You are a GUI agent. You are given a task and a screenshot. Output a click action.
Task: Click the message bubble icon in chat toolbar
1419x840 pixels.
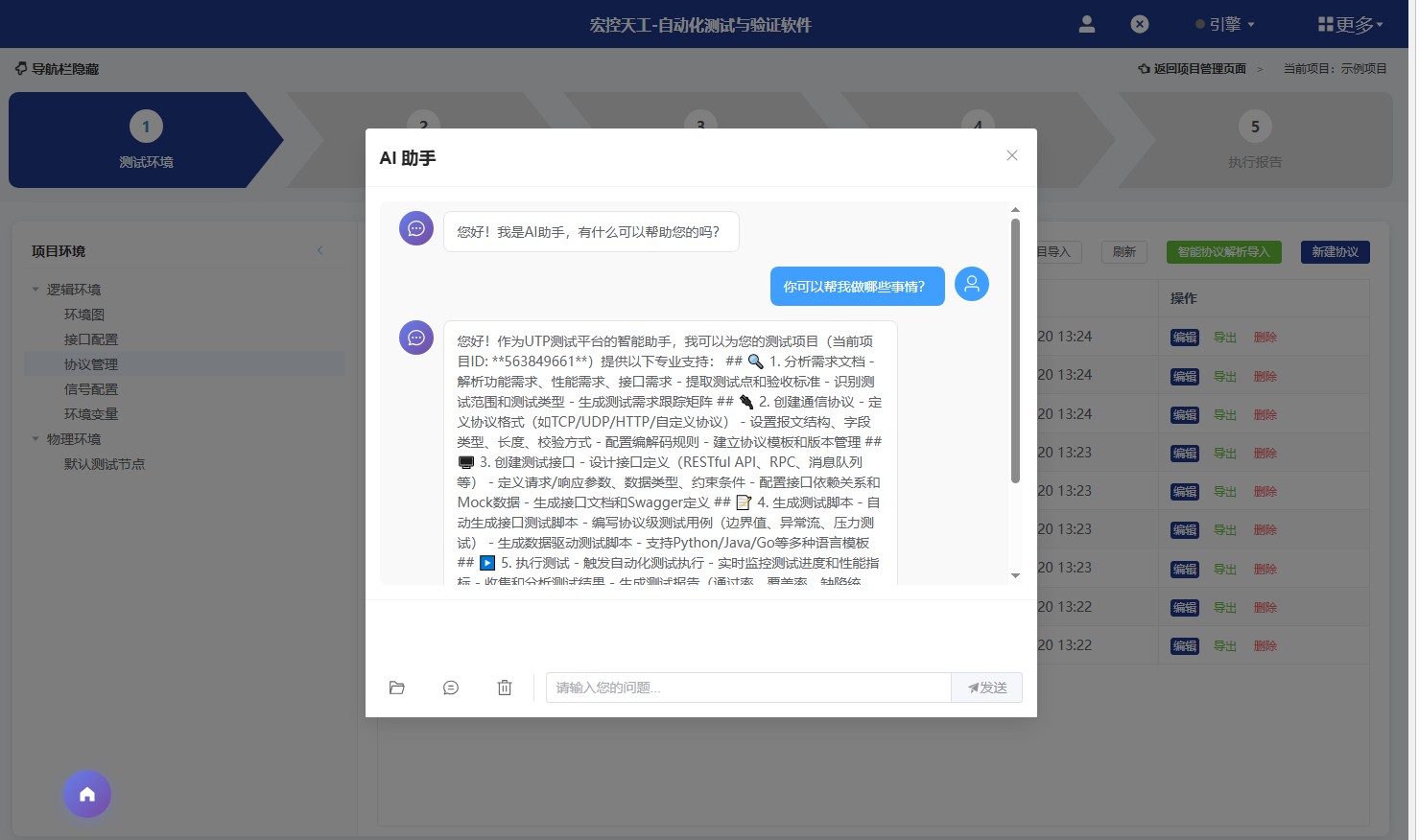click(x=451, y=688)
